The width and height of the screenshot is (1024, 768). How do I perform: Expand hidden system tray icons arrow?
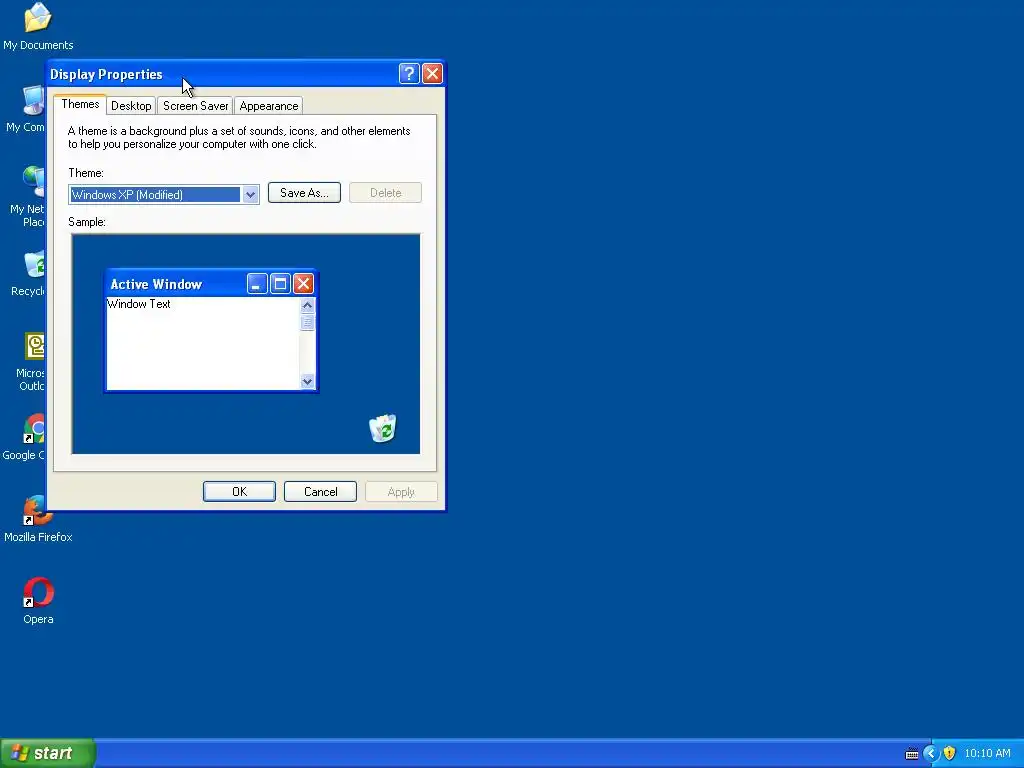tap(931, 753)
